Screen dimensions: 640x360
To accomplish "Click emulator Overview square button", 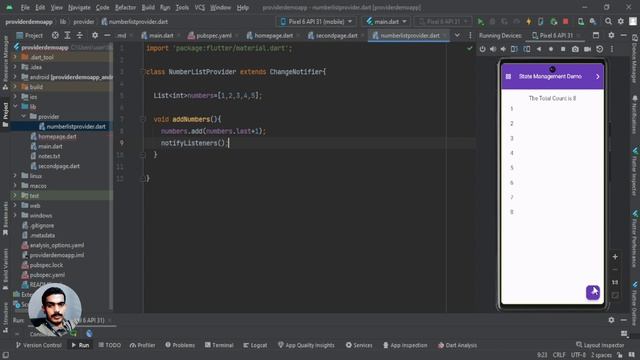I will [x=563, y=49].
